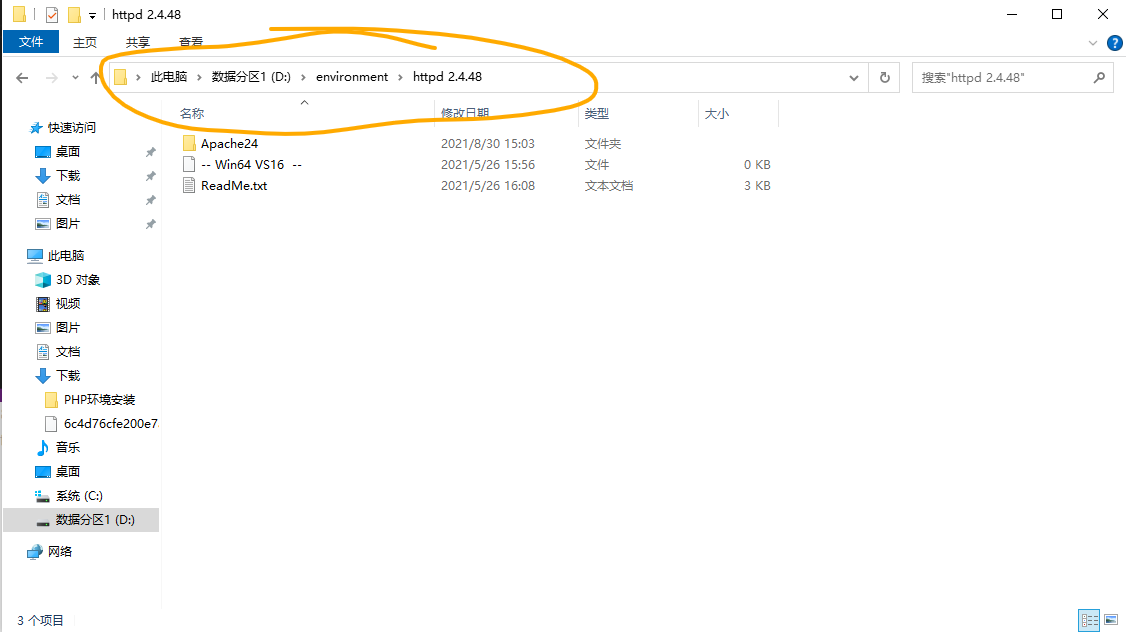The height and width of the screenshot is (632, 1126).
Task: Click date 2021/8/30 15:03
Action: click(488, 144)
